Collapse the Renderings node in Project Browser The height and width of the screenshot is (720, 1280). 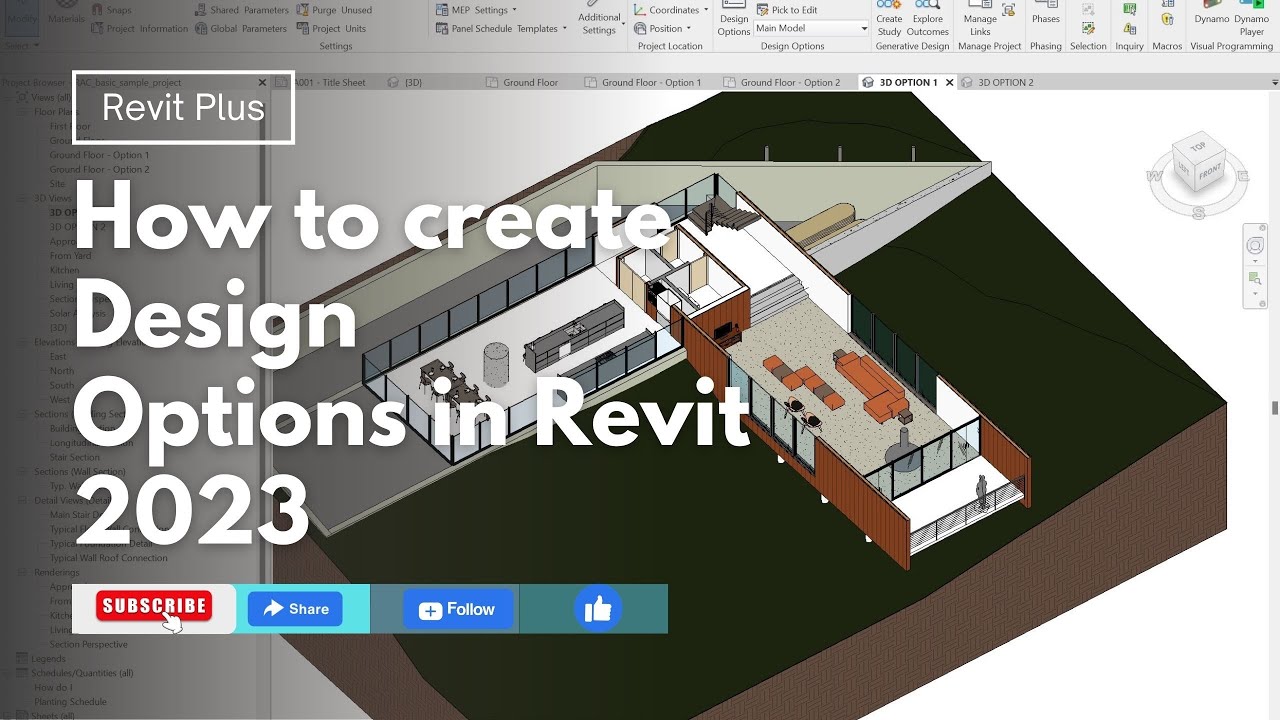24,573
